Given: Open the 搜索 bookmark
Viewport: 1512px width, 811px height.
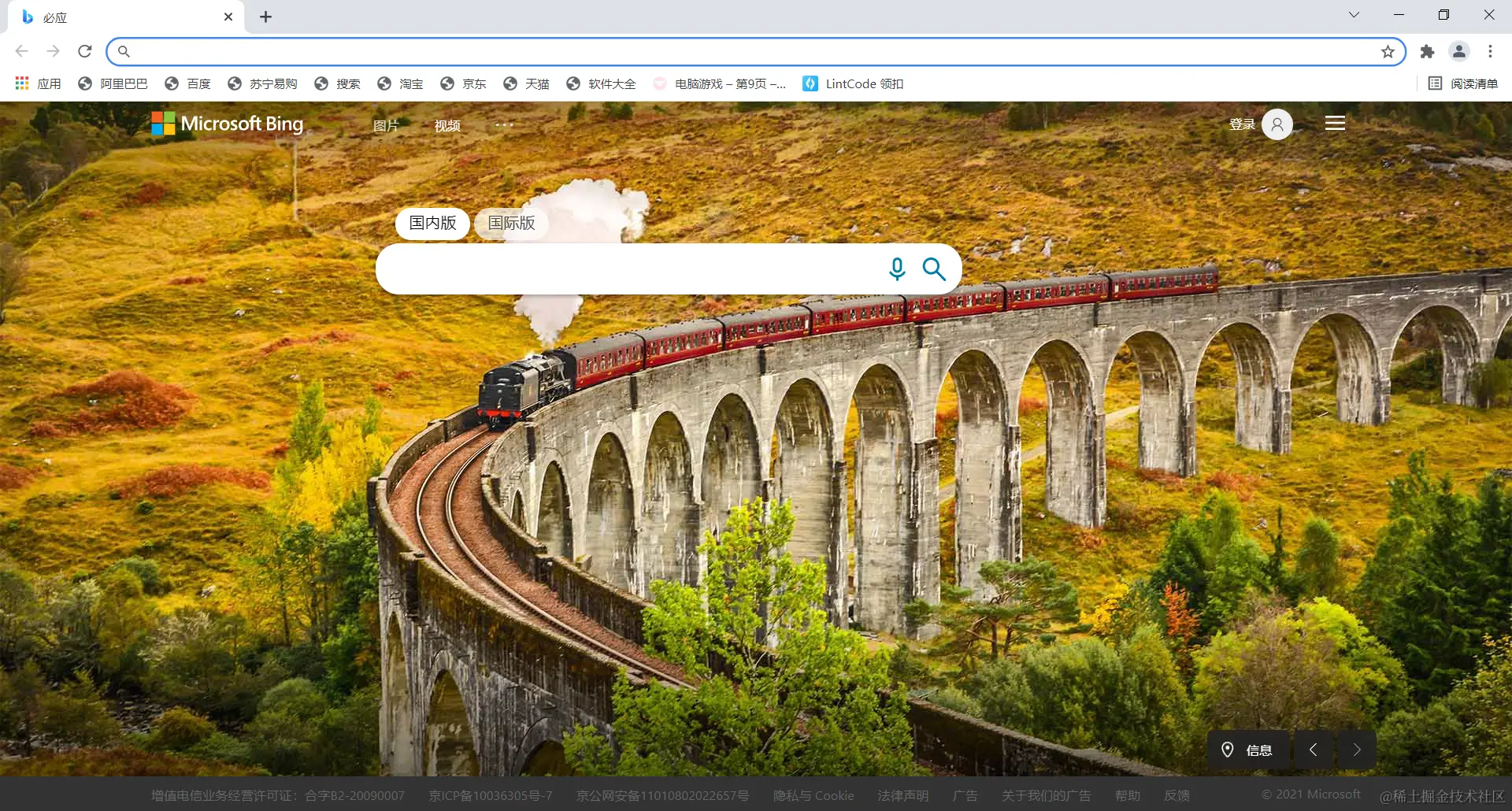Looking at the screenshot, I should point(337,83).
